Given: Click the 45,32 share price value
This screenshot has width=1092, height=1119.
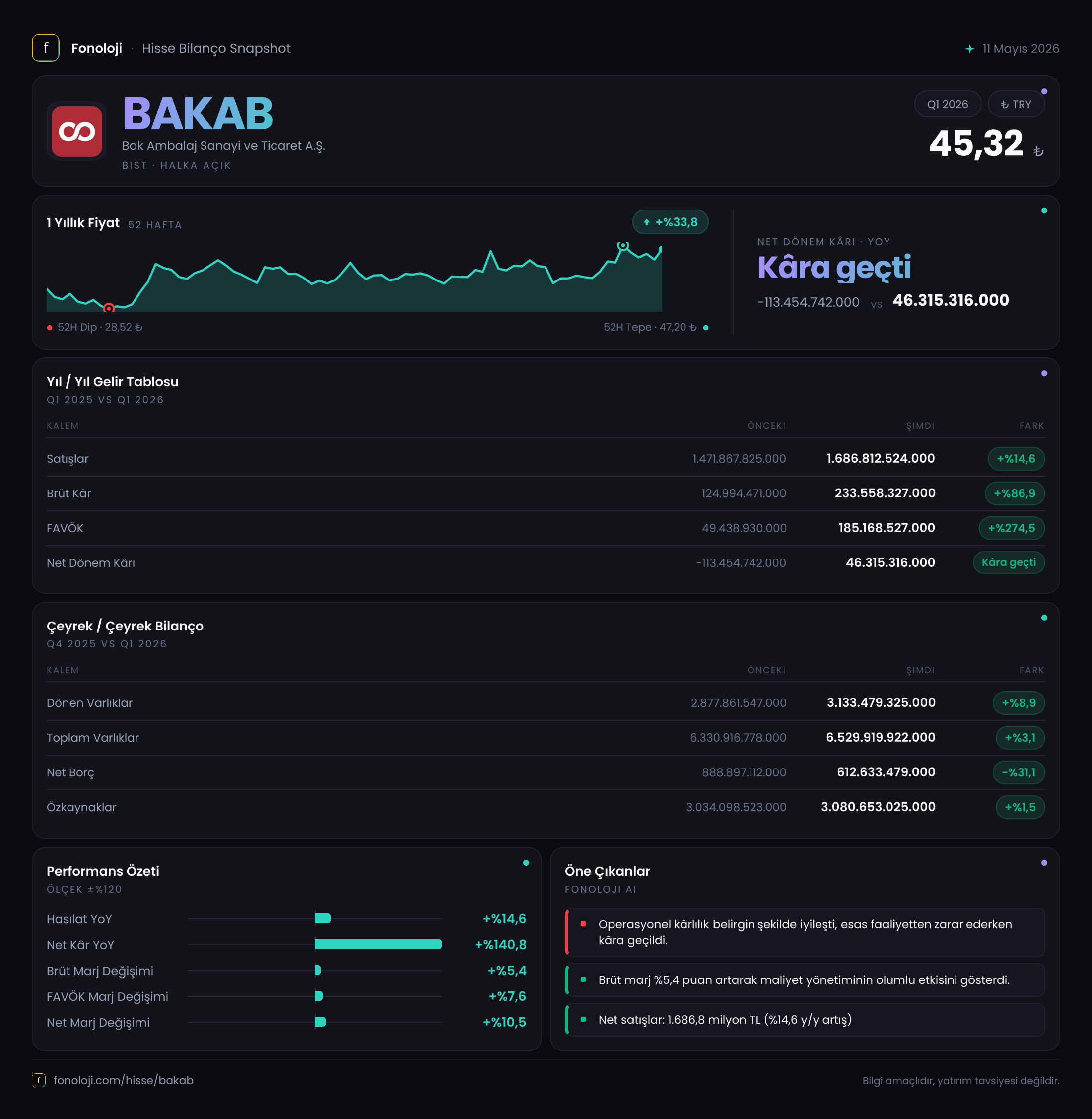Looking at the screenshot, I should (x=976, y=143).
